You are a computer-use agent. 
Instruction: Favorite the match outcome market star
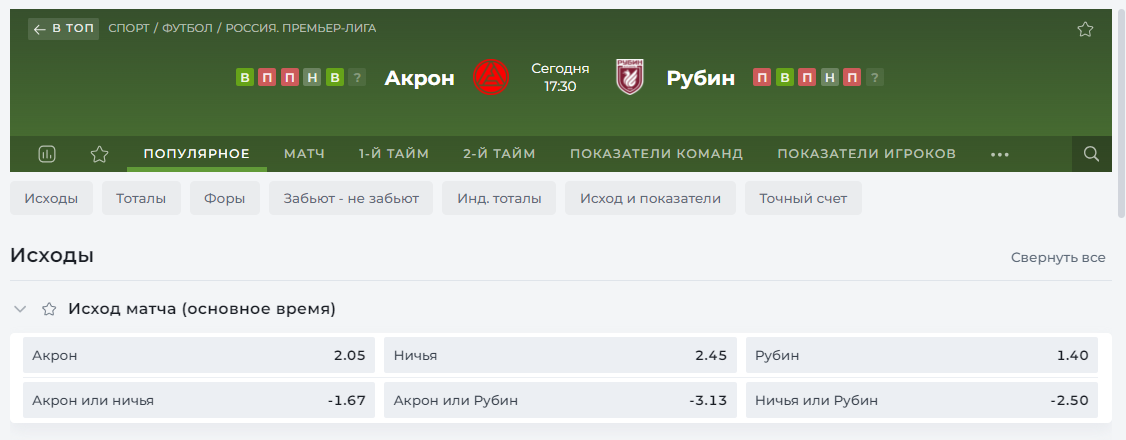point(48,309)
